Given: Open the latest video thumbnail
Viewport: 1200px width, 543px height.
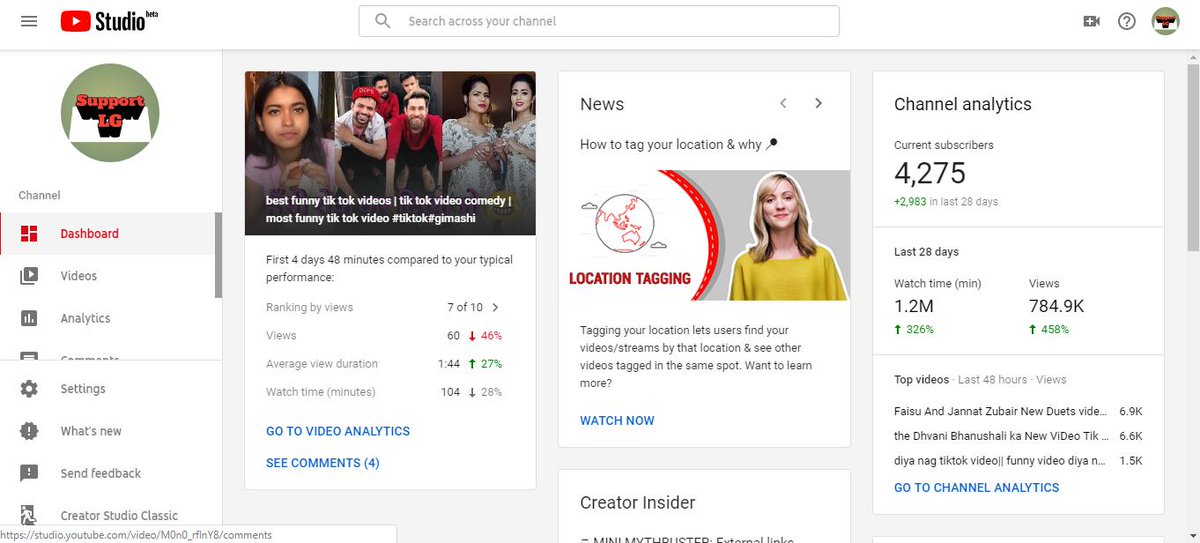Looking at the screenshot, I should click(390, 153).
